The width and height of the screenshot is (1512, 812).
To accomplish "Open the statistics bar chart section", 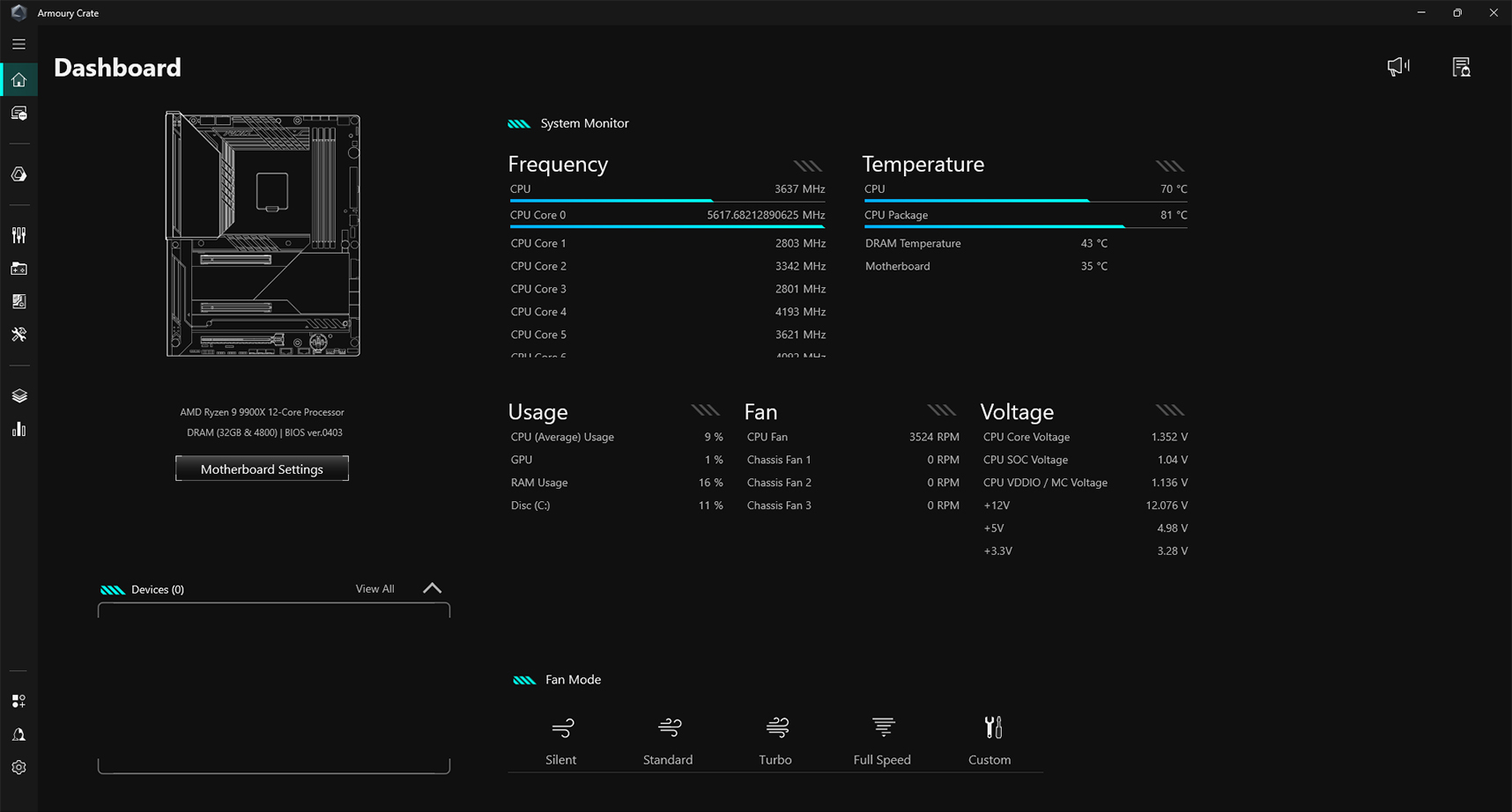I will 19,429.
